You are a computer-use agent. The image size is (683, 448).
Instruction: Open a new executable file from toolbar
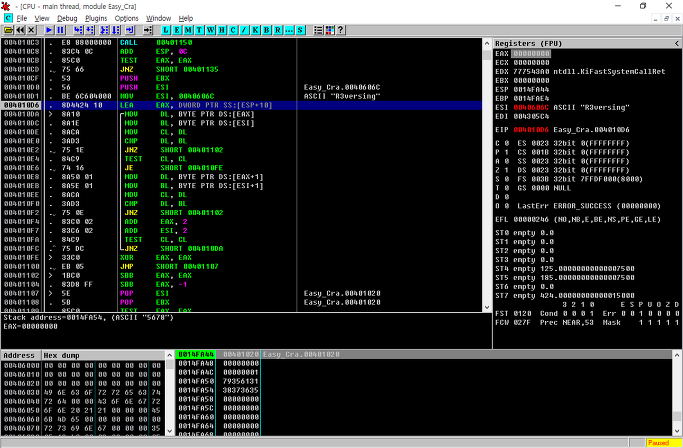8,30
